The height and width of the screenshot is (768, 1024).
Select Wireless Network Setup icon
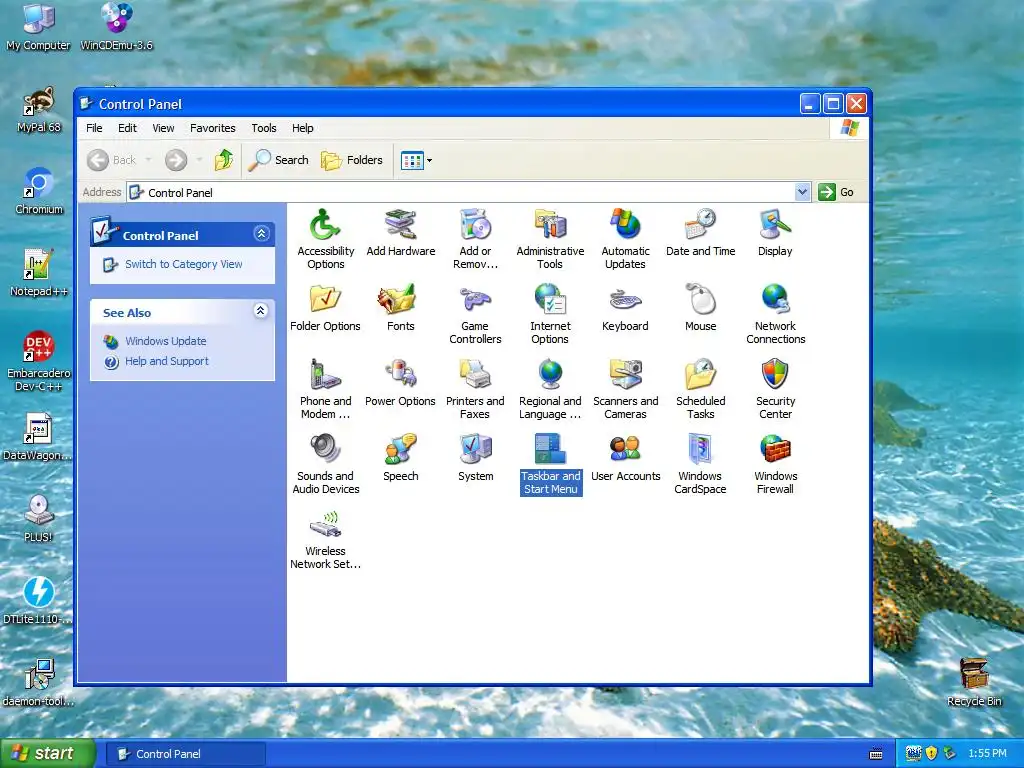(x=325, y=539)
